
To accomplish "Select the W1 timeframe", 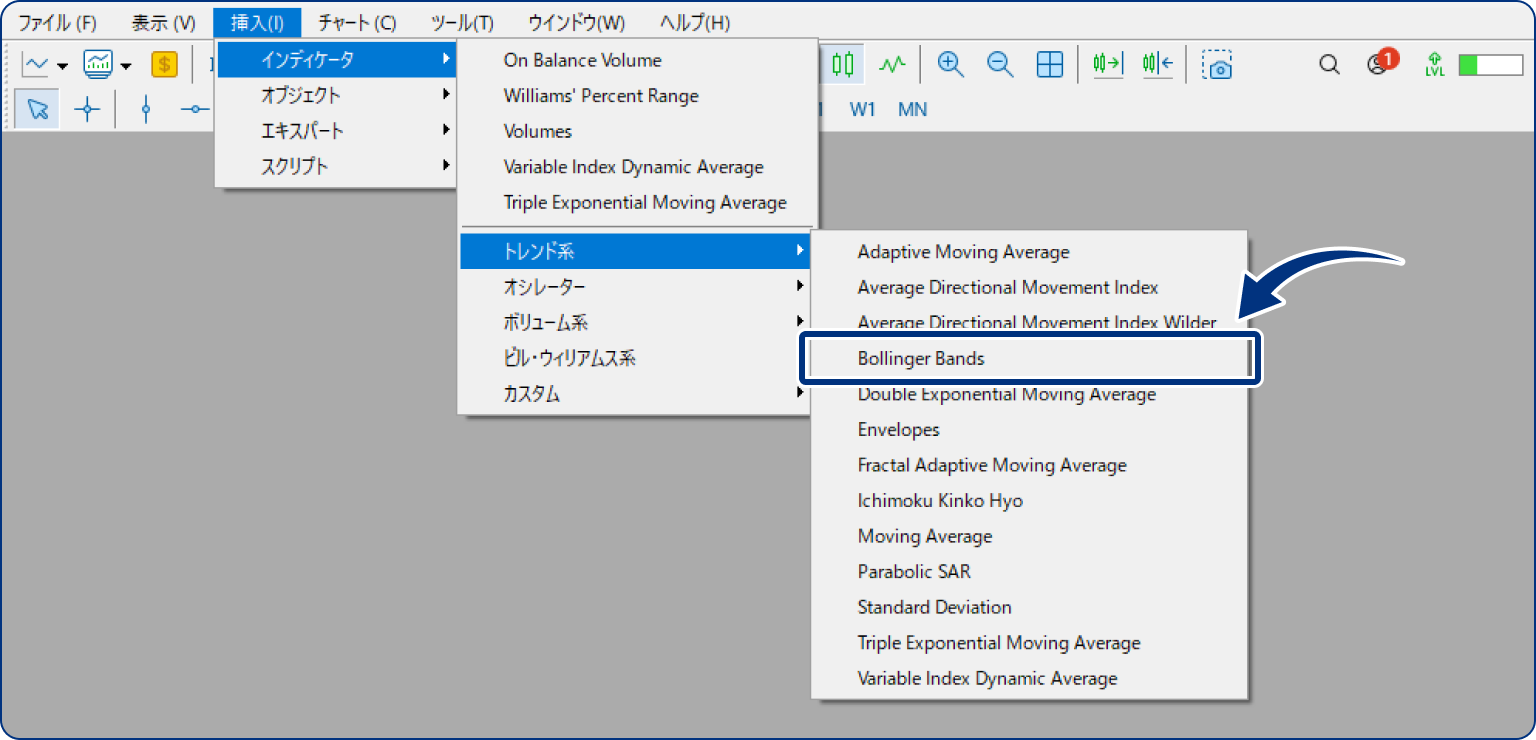I will (862, 110).
